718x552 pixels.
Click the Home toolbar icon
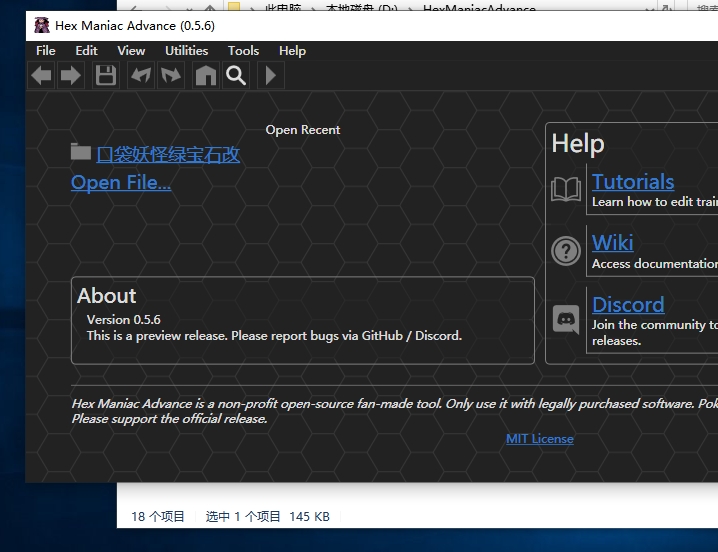[206, 76]
